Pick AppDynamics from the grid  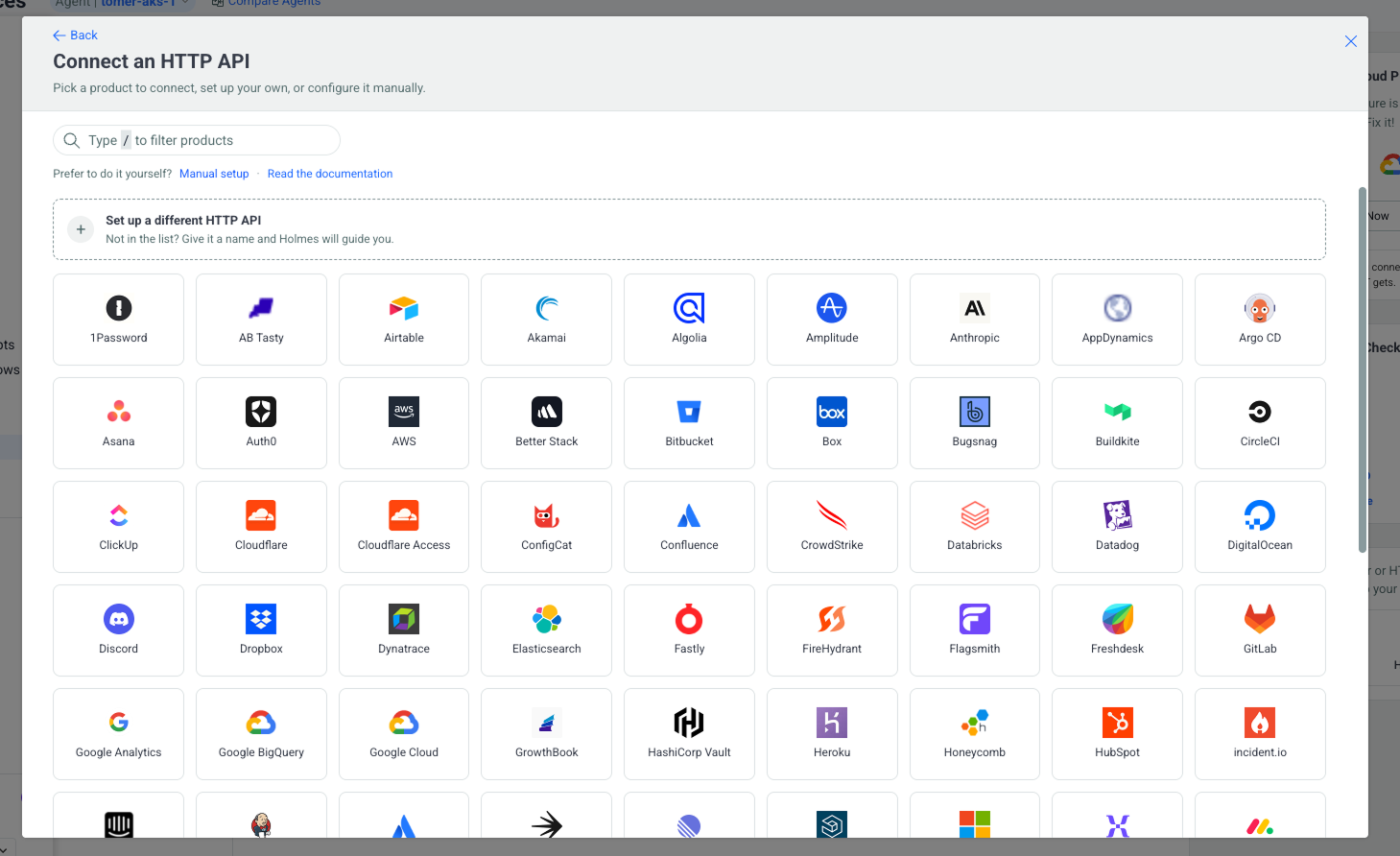(1117, 320)
